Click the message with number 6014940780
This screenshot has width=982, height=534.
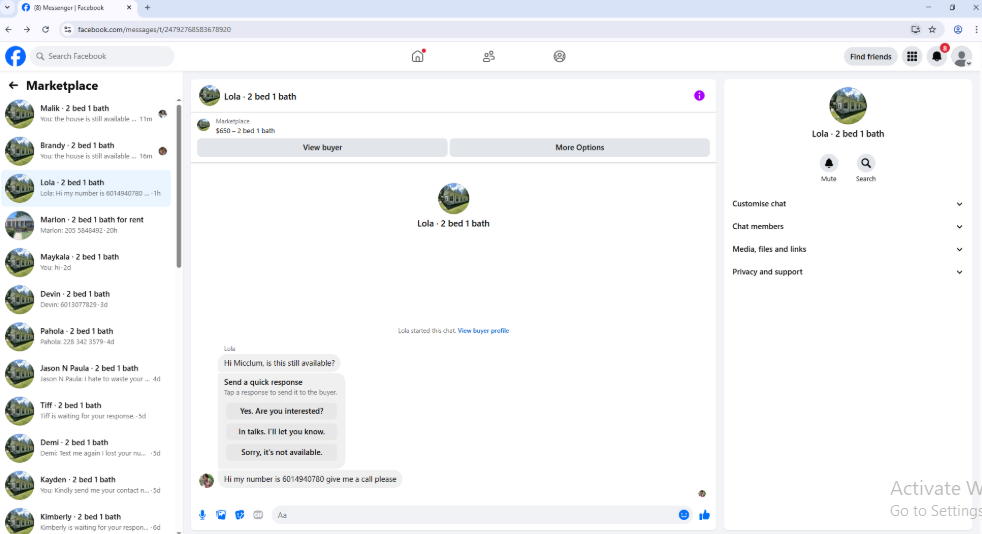[x=310, y=480]
